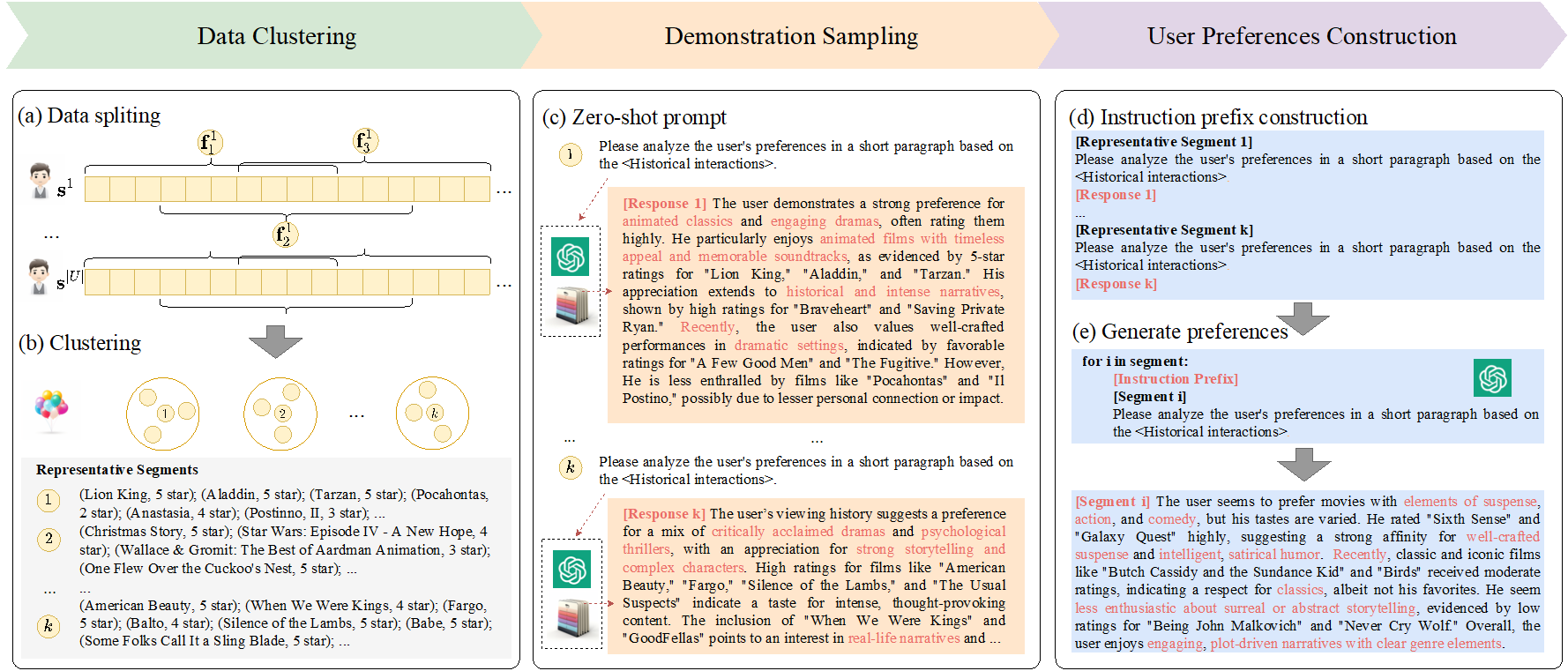Screen dimensions: 1568x671
Task: Click the red [Instruction Prefix] text
Action: click(x=1175, y=379)
